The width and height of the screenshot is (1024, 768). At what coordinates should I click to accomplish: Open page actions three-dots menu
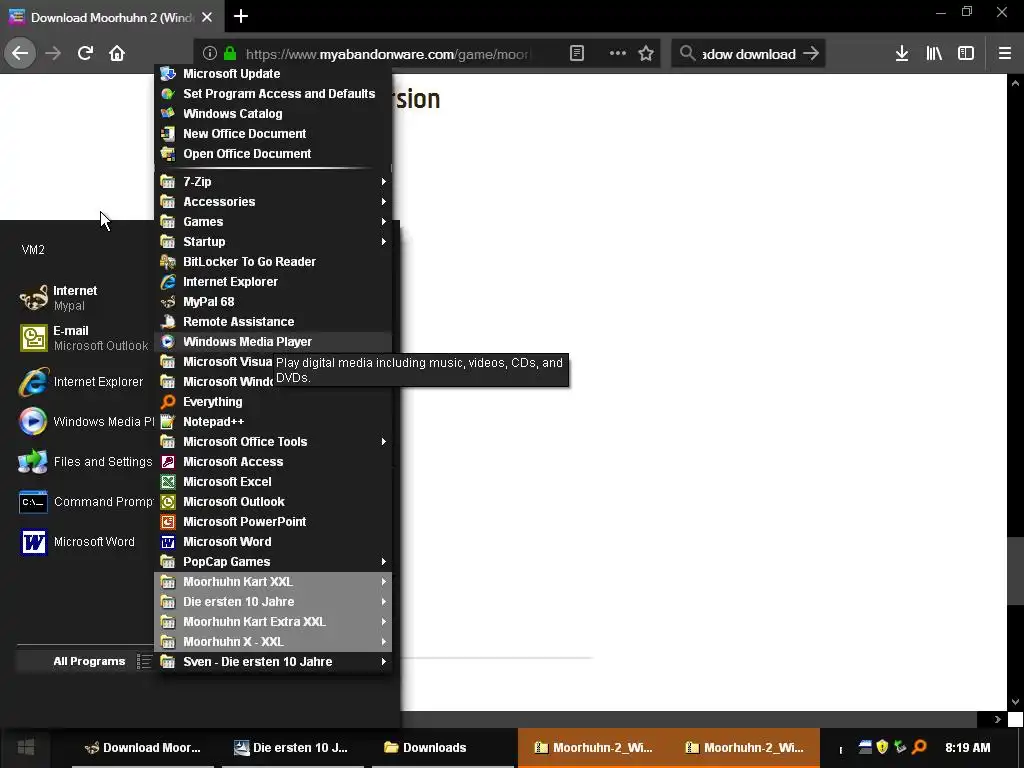coord(617,53)
